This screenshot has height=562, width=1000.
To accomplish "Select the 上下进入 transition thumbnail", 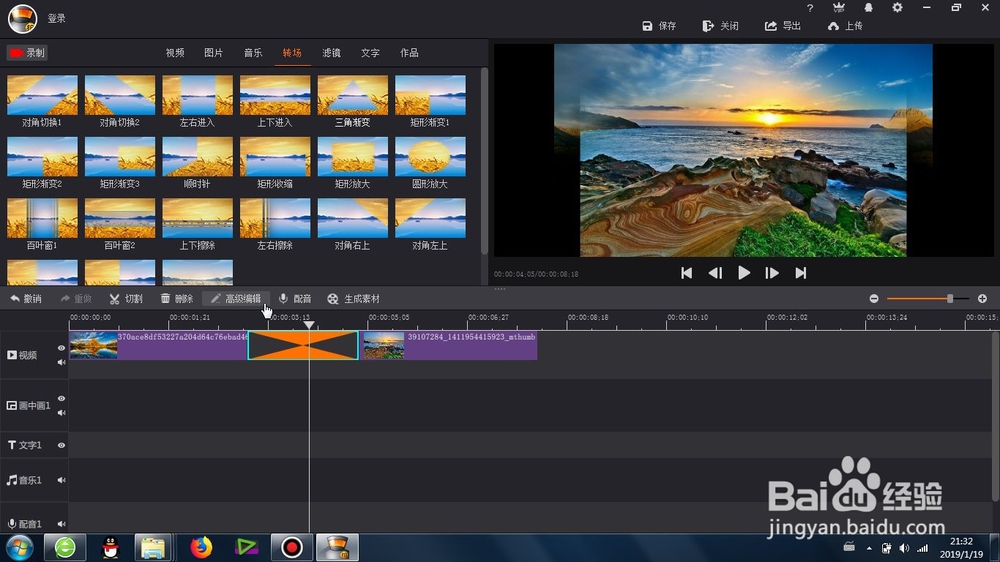I will [x=275, y=95].
